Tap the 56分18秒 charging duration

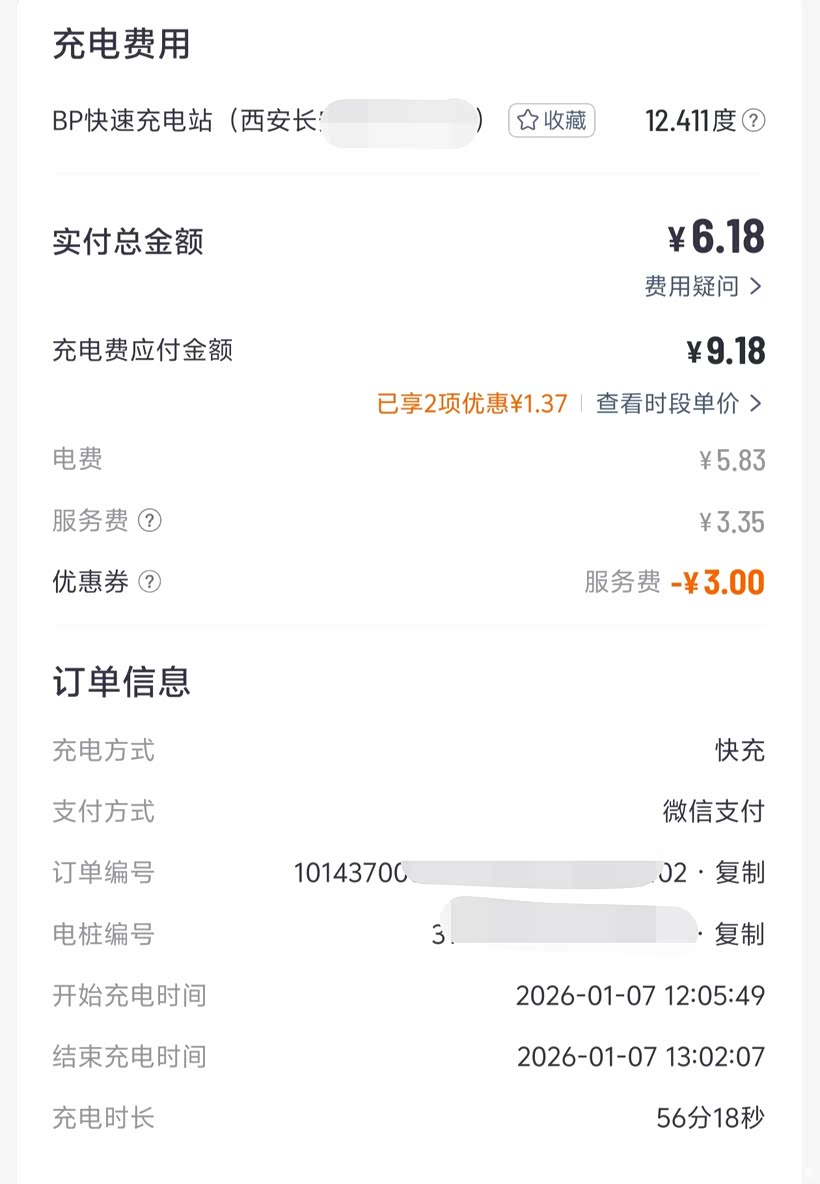click(710, 1118)
